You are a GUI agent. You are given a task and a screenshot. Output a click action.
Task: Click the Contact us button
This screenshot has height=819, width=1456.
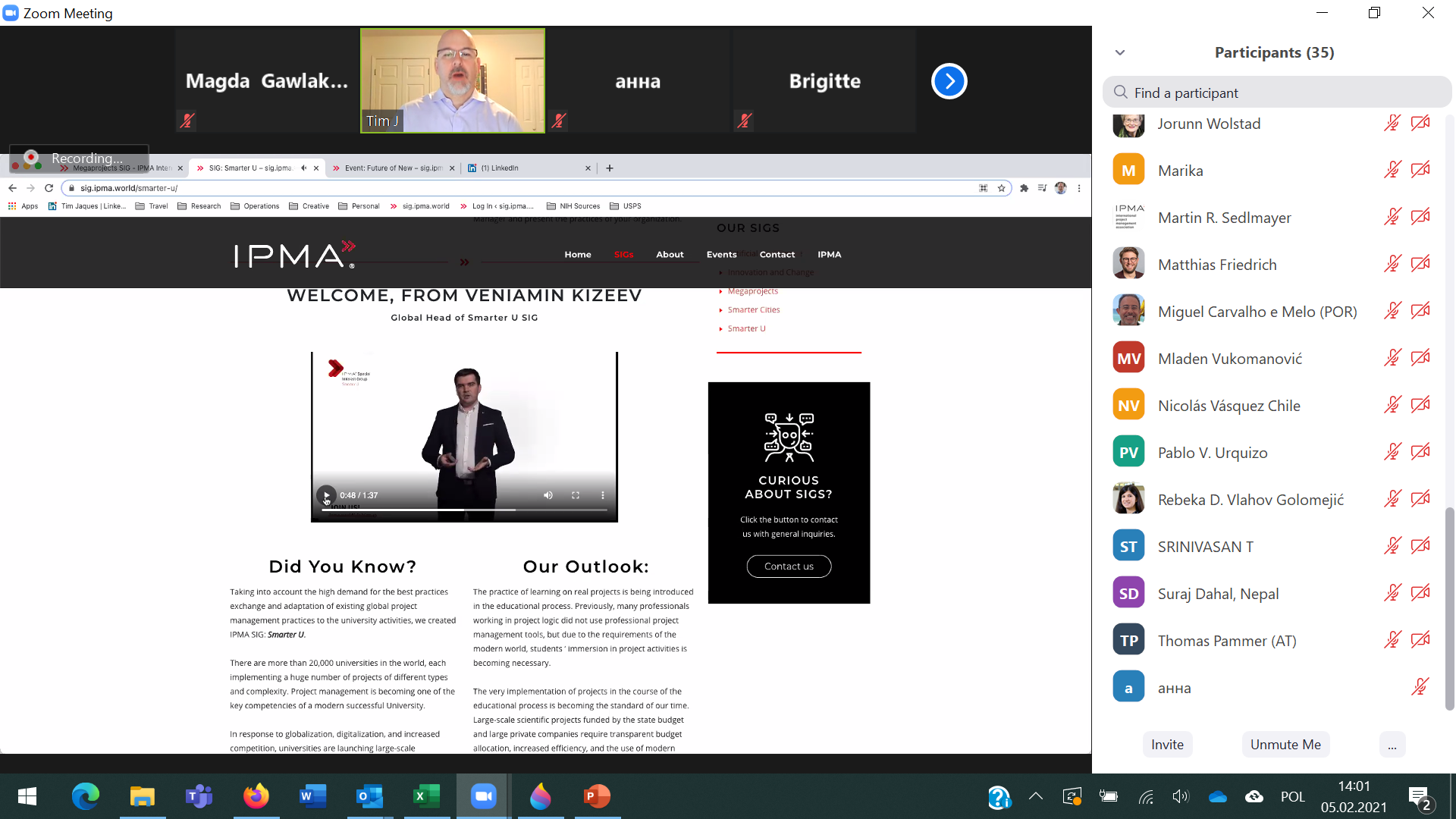(789, 566)
